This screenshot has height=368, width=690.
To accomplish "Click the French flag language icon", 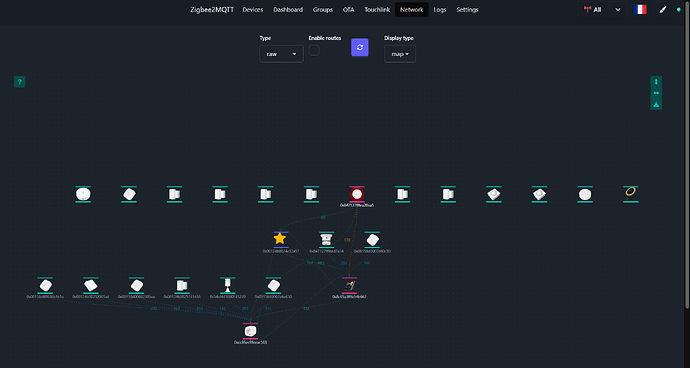I will [x=640, y=10].
